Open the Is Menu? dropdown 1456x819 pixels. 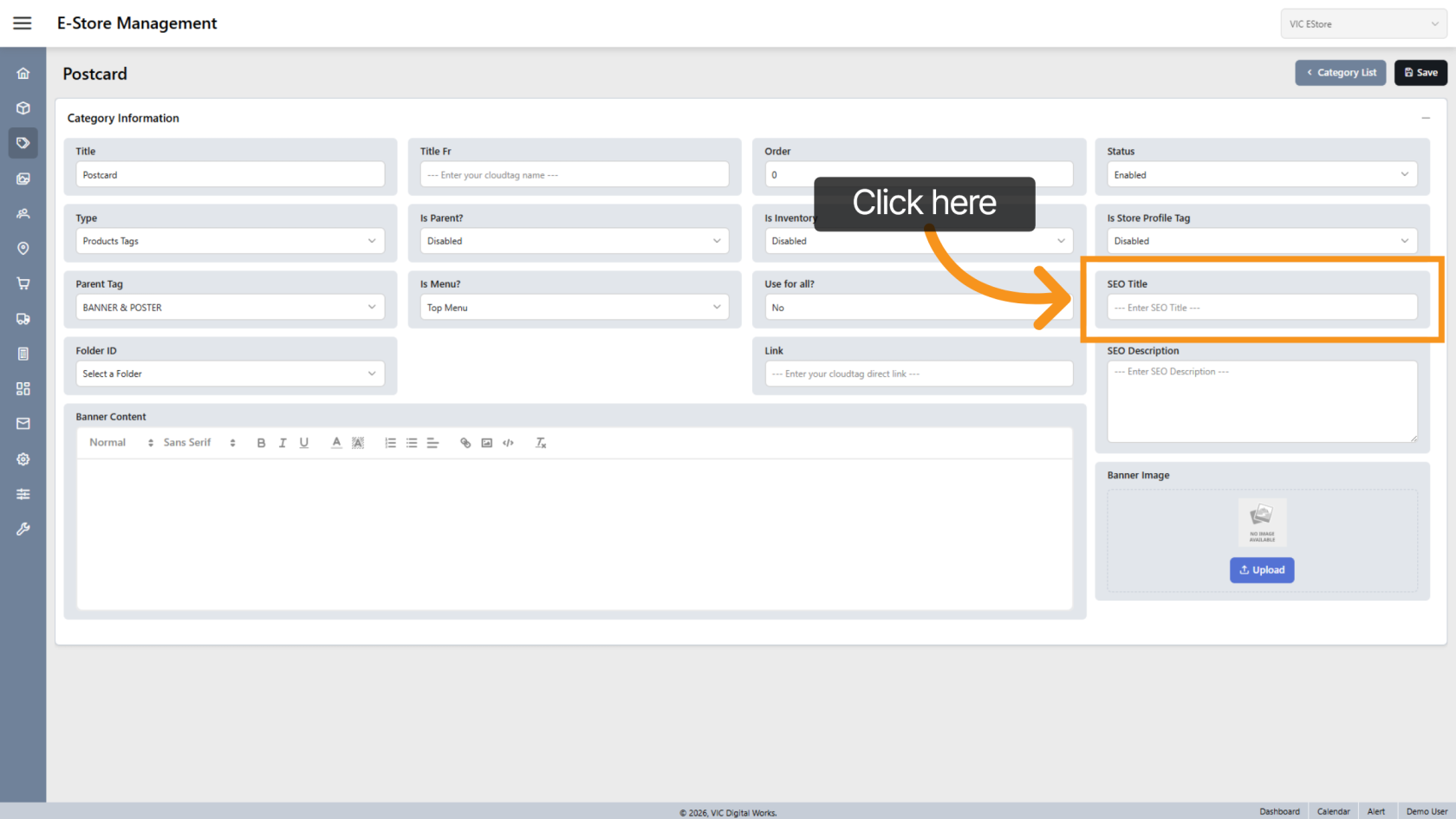pos(574,308)
